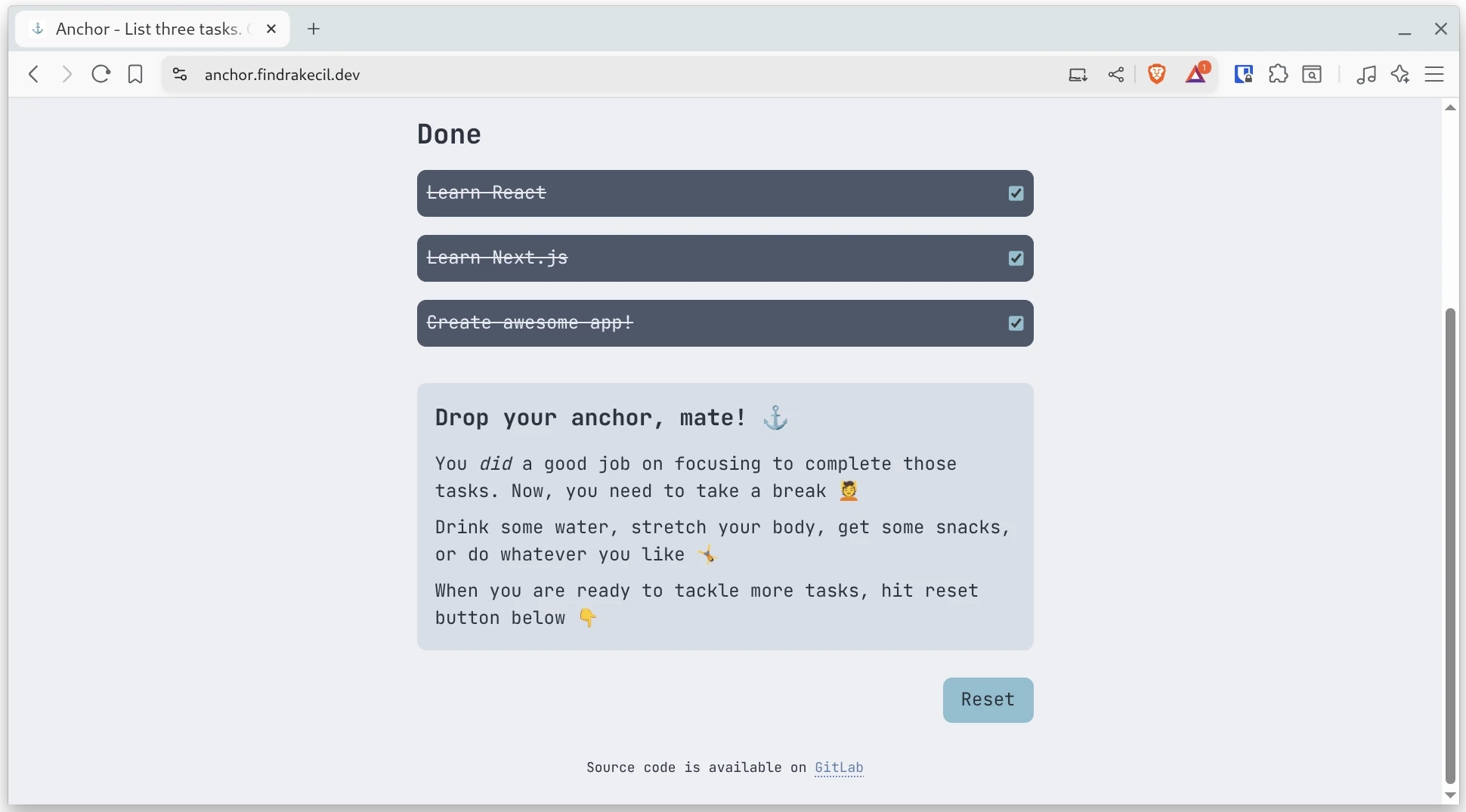This screenshot has height=812, width=1466.
Task: Open the GitLab source code link
Action: point(839,767)
